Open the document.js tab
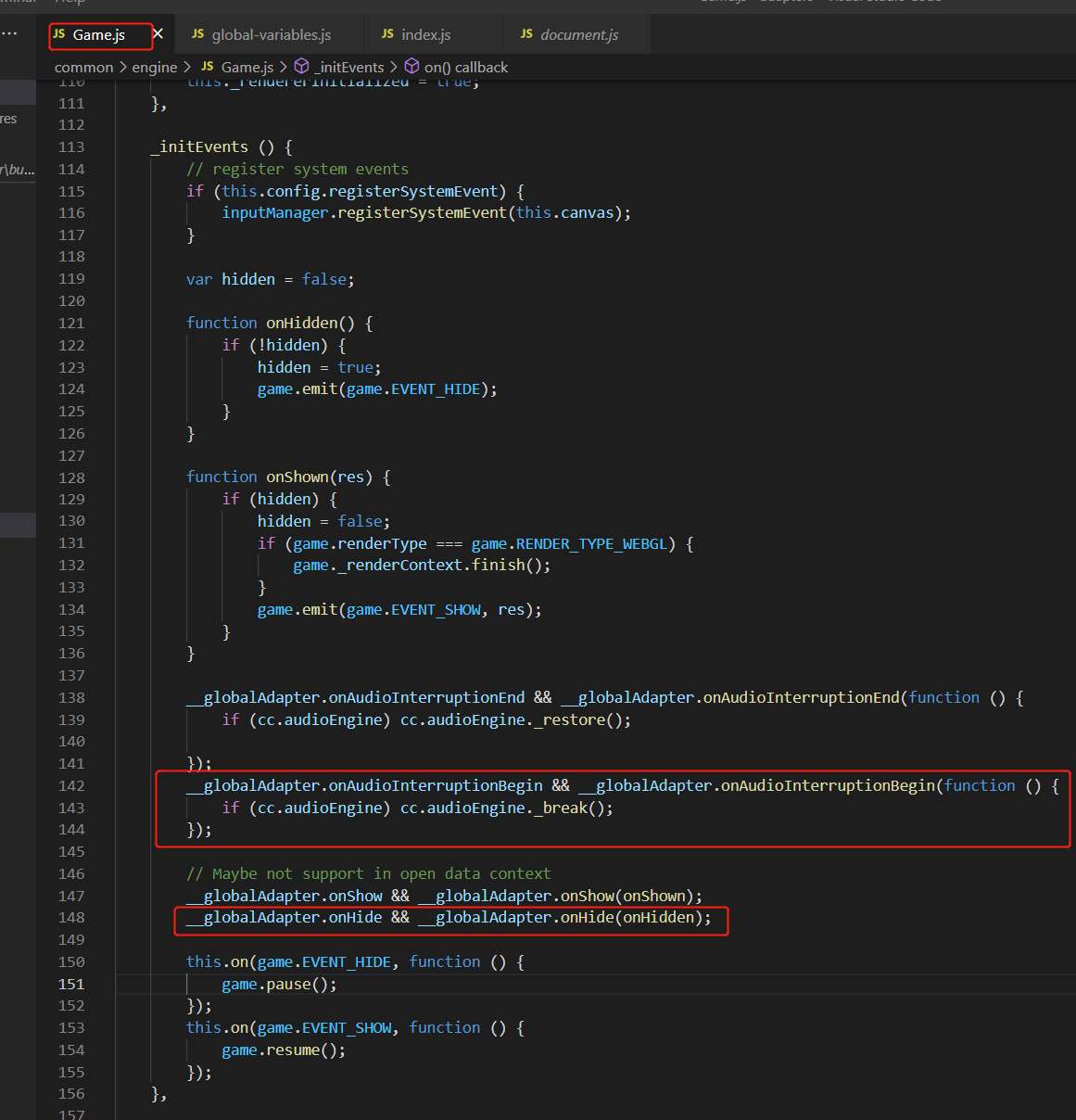Screen dimensions: 1076x1120 [579, 35]
